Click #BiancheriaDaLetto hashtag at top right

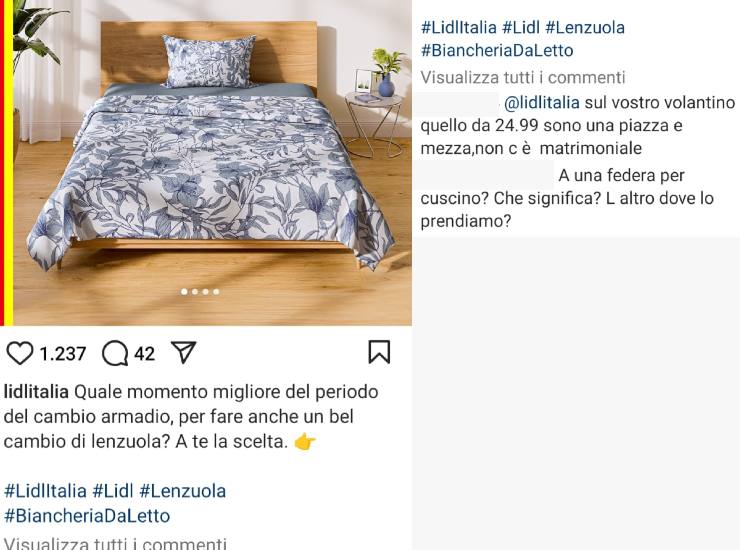(497, 50)
